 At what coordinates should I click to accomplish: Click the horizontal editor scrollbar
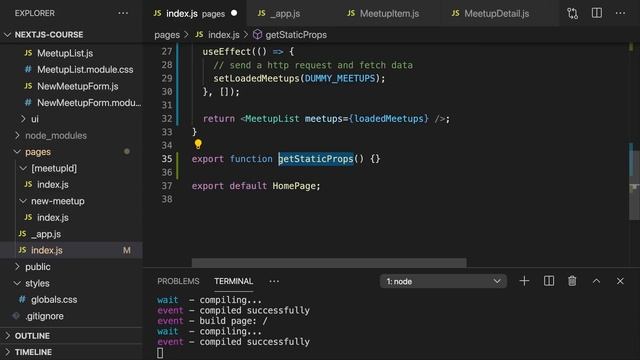(x=329, y=262)
